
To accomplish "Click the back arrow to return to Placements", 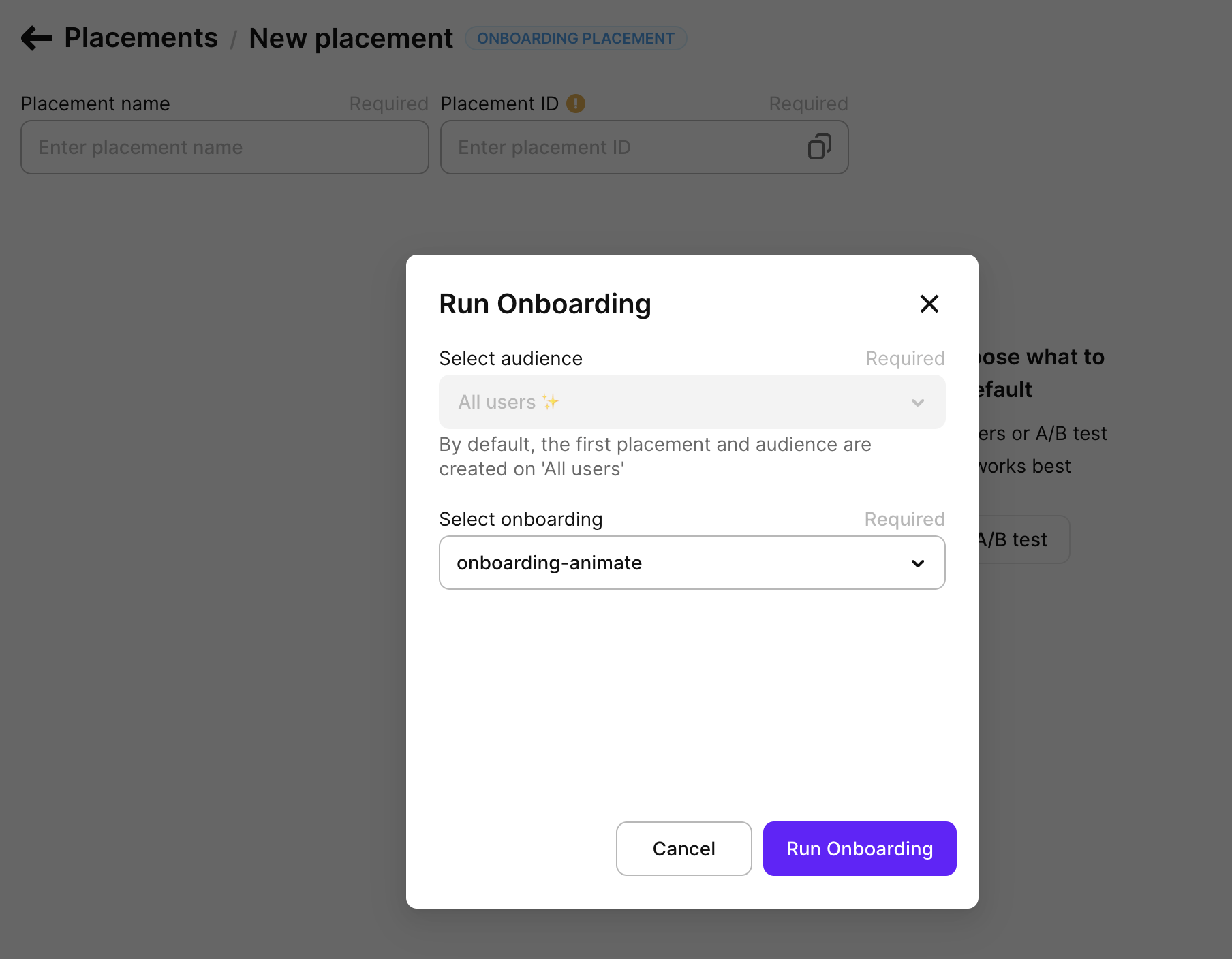I will coord(35,38).
